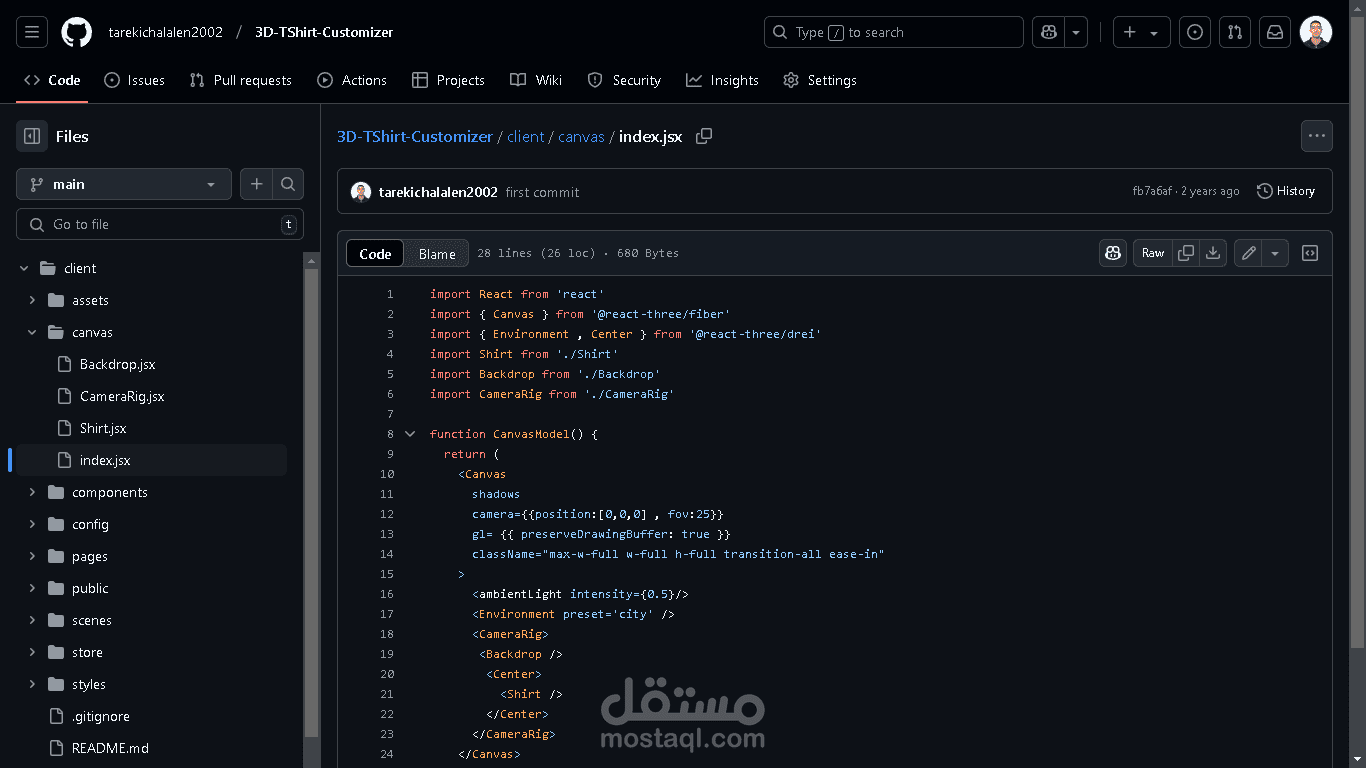
Task: Open the user profile avatar menu
Action: [1316, 32]
